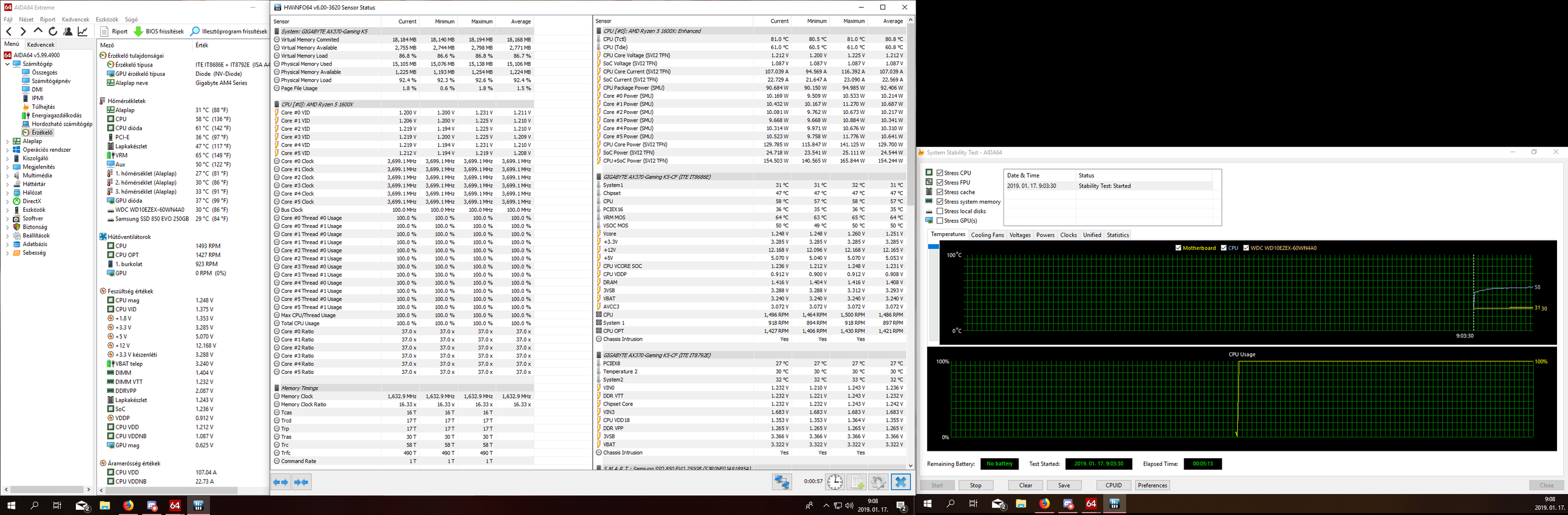Viewport: 1568px width, 515px height.
Task: Collapse Számítógép tree node
Action: click(8, 64)
